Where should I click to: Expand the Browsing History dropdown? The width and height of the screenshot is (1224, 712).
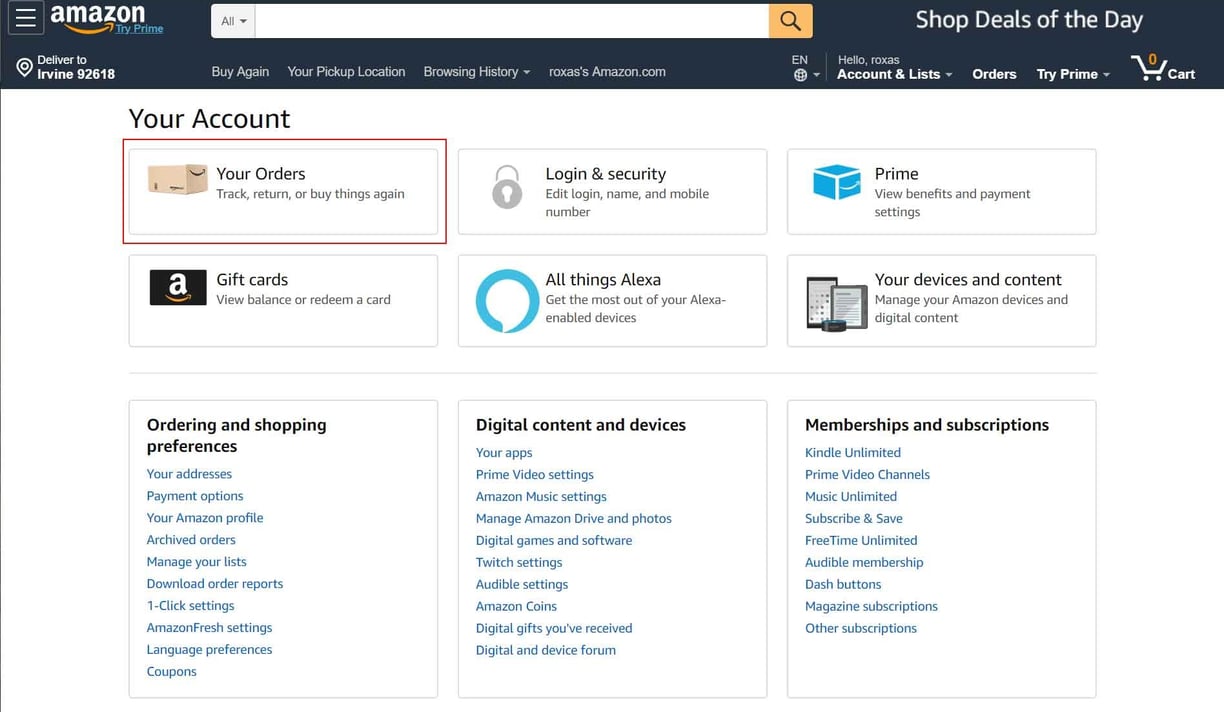tap(476, 72)
